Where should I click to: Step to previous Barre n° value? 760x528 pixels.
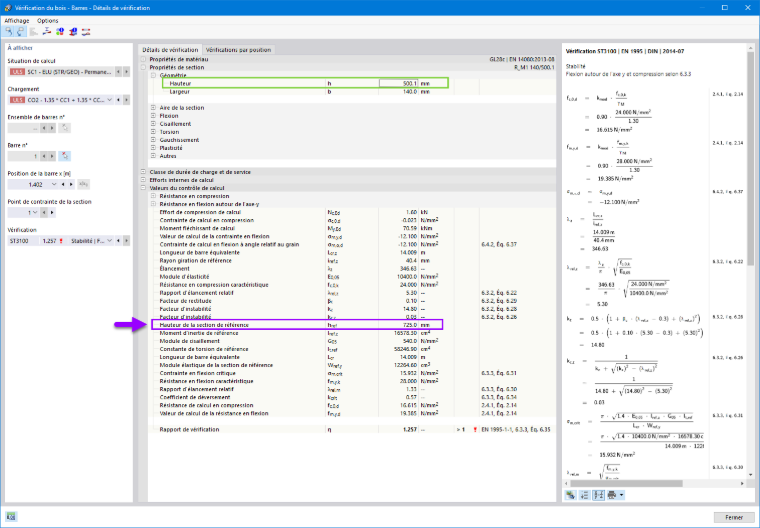(44, 156)
